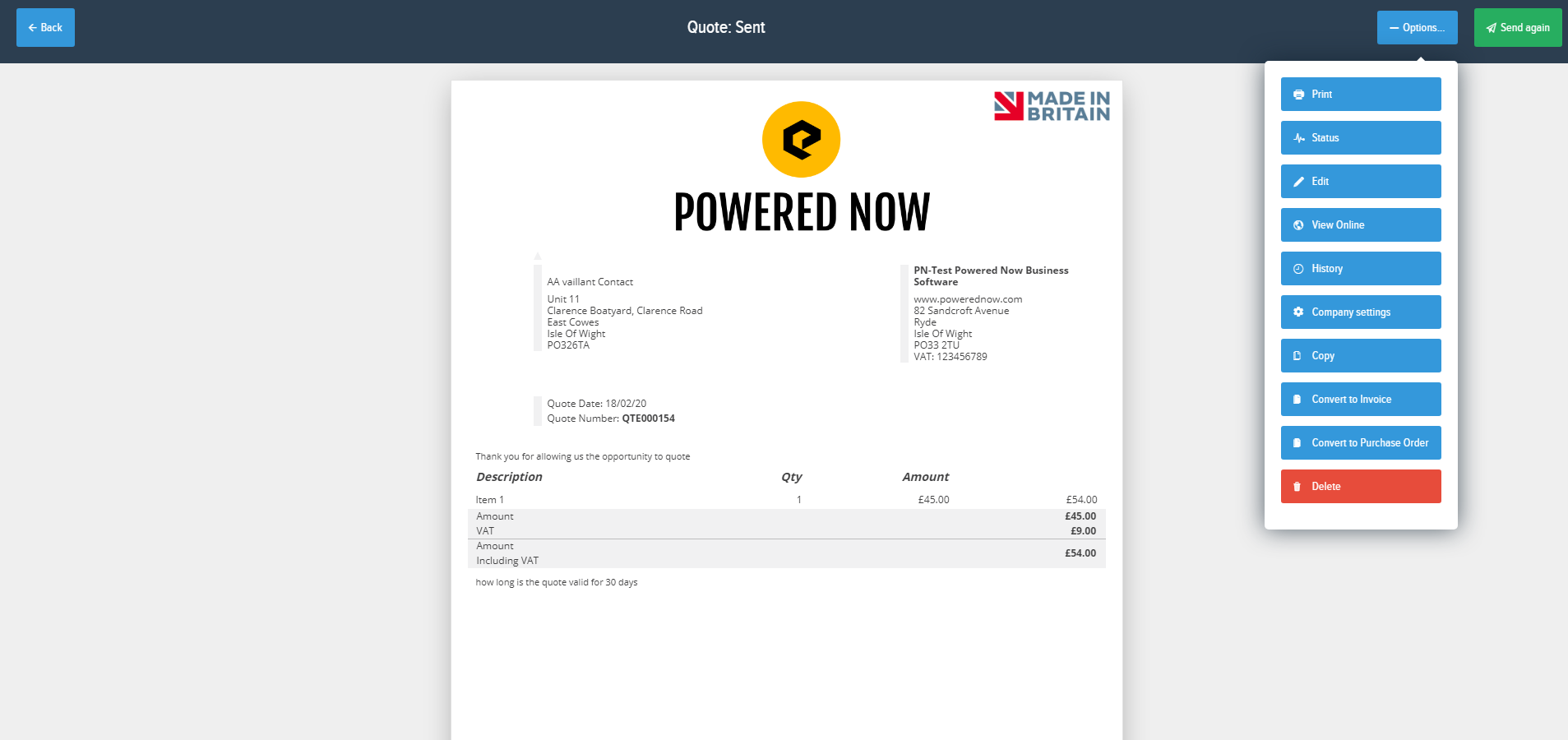Click the AA vaillant Contact name
Viewport: 1568px width, 740px height.
(x=590, y=282)
